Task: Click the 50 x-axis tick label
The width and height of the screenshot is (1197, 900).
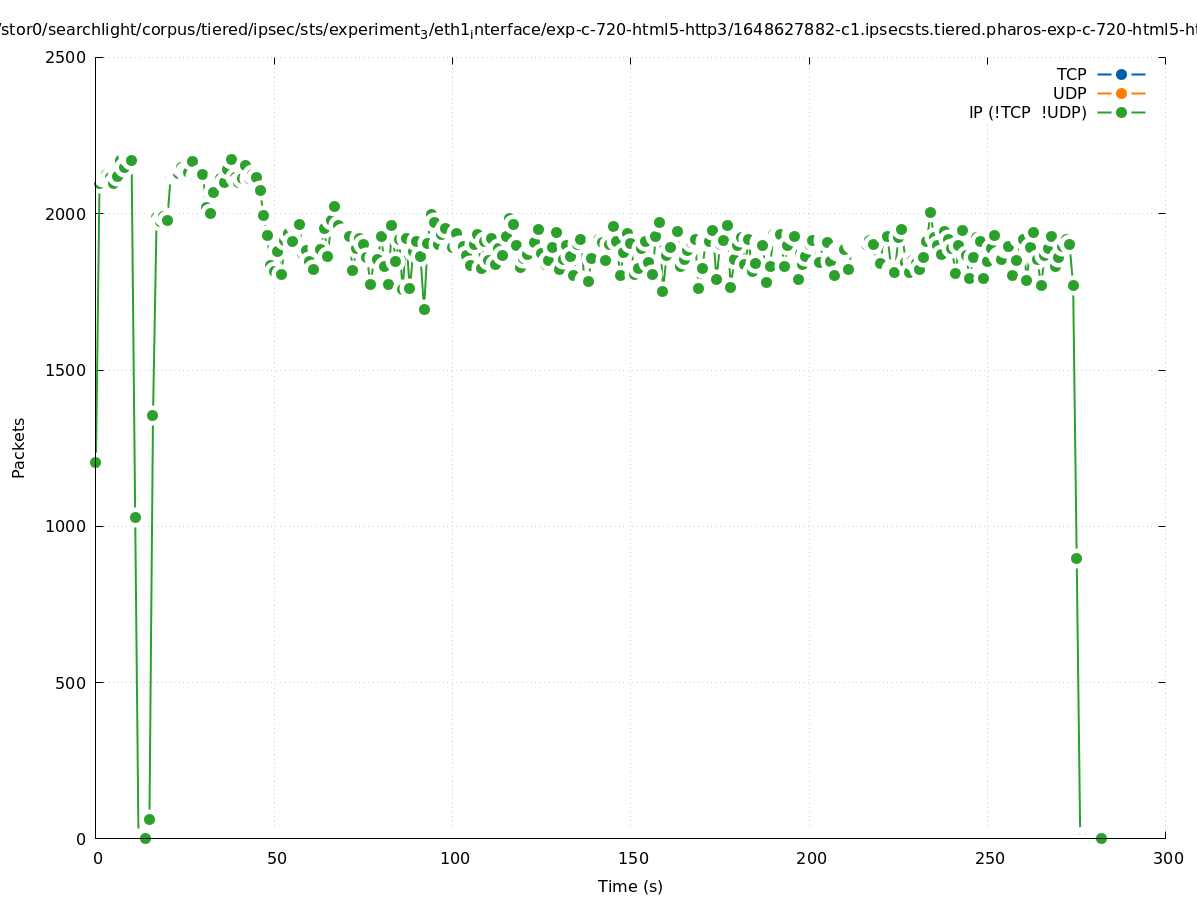Action: tap(277, 858)
